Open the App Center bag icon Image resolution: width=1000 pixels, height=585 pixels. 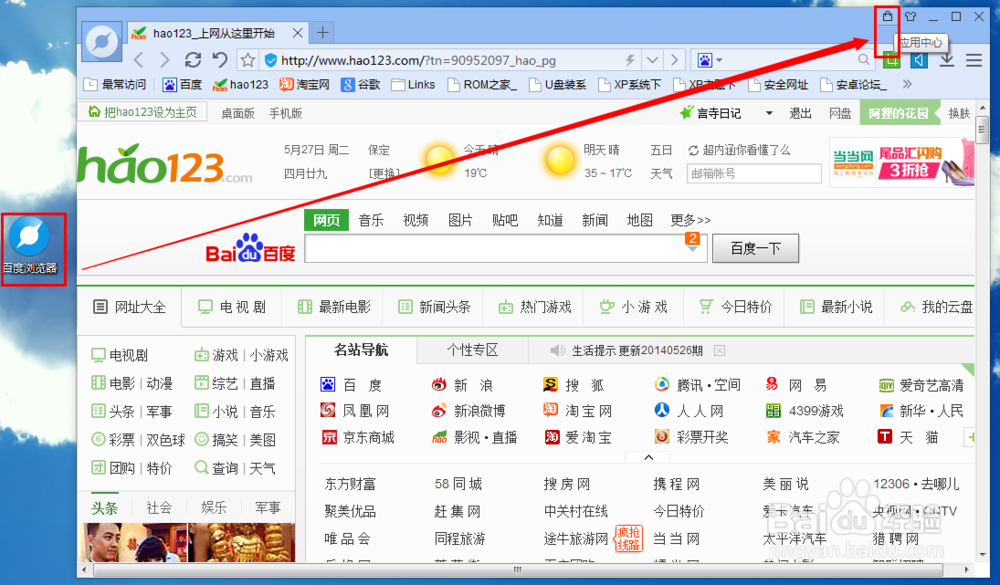pos(887,17)
